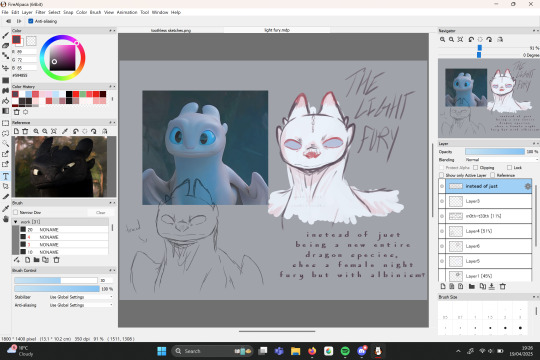Switch to toothless sketches.png tab
Image resolution: width=540 pixels, height=360 pixels.
(x=171, y=30)
